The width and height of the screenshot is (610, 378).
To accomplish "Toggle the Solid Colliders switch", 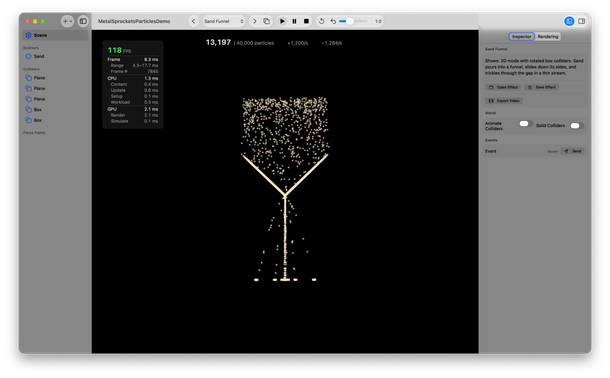I will pos(577,126).
